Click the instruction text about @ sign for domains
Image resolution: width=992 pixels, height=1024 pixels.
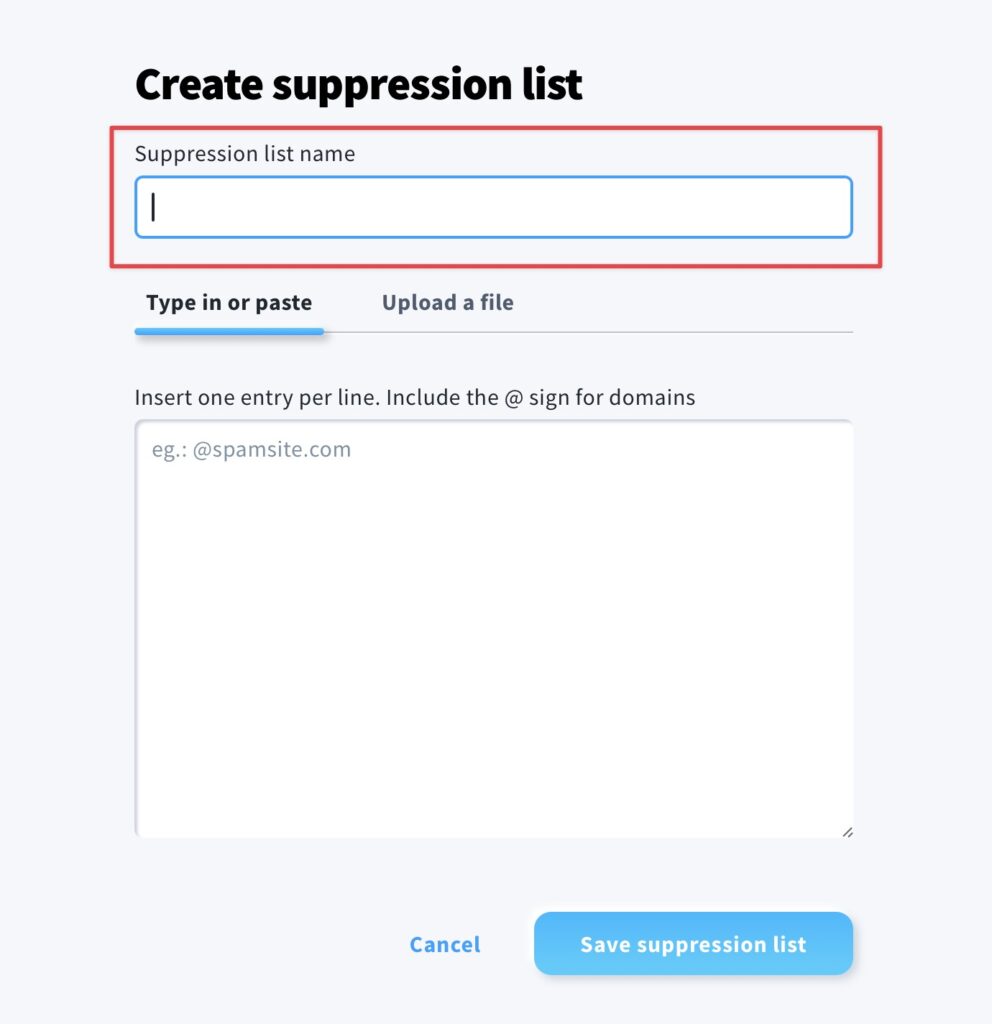pos(414,397)
